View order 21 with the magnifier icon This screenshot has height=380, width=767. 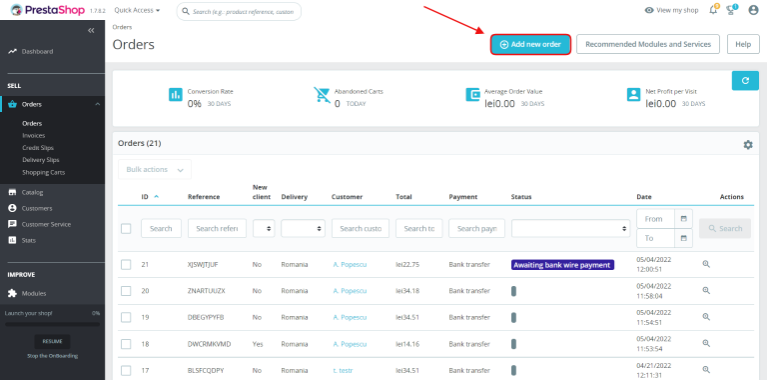[x=706, y=264]
